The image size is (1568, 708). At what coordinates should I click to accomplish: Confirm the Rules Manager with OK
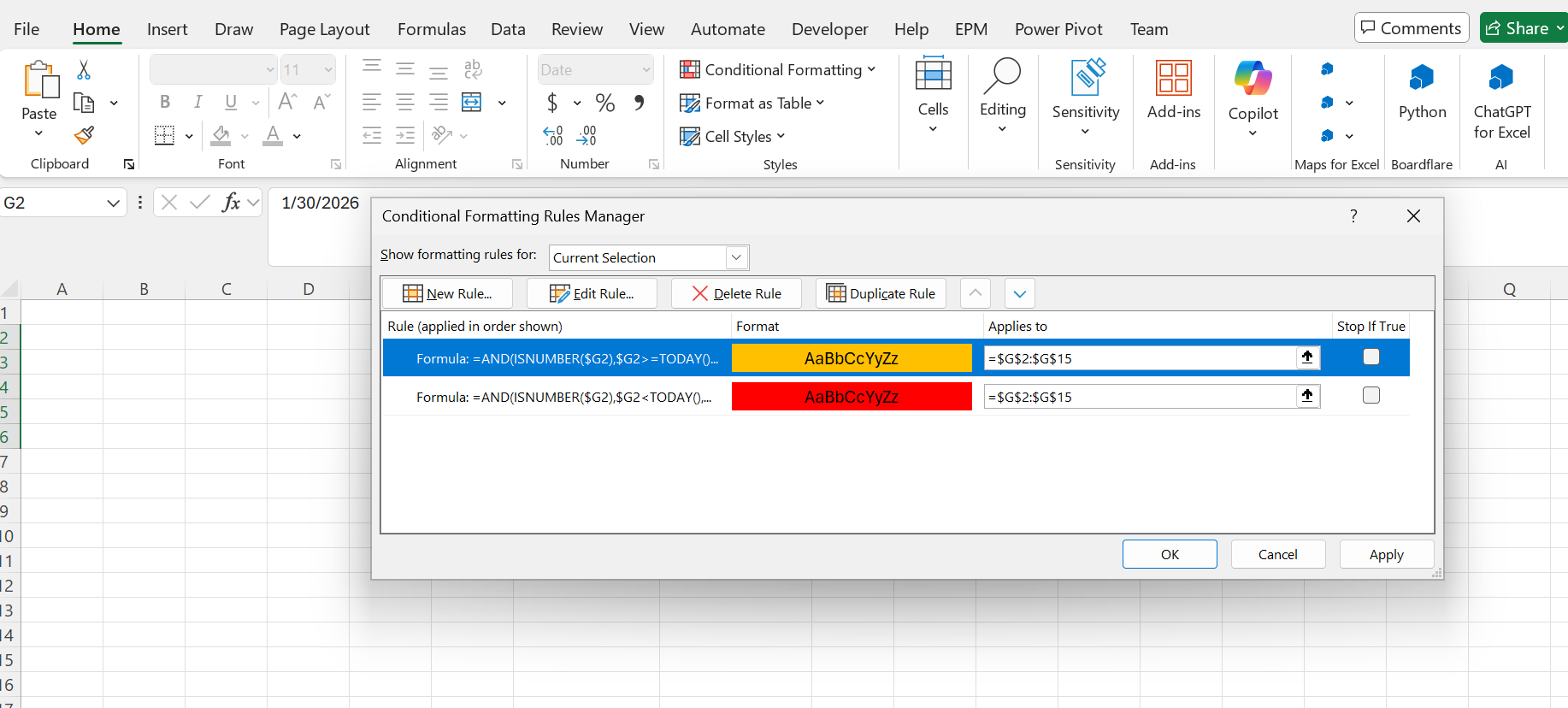[x=1170, y=554]
